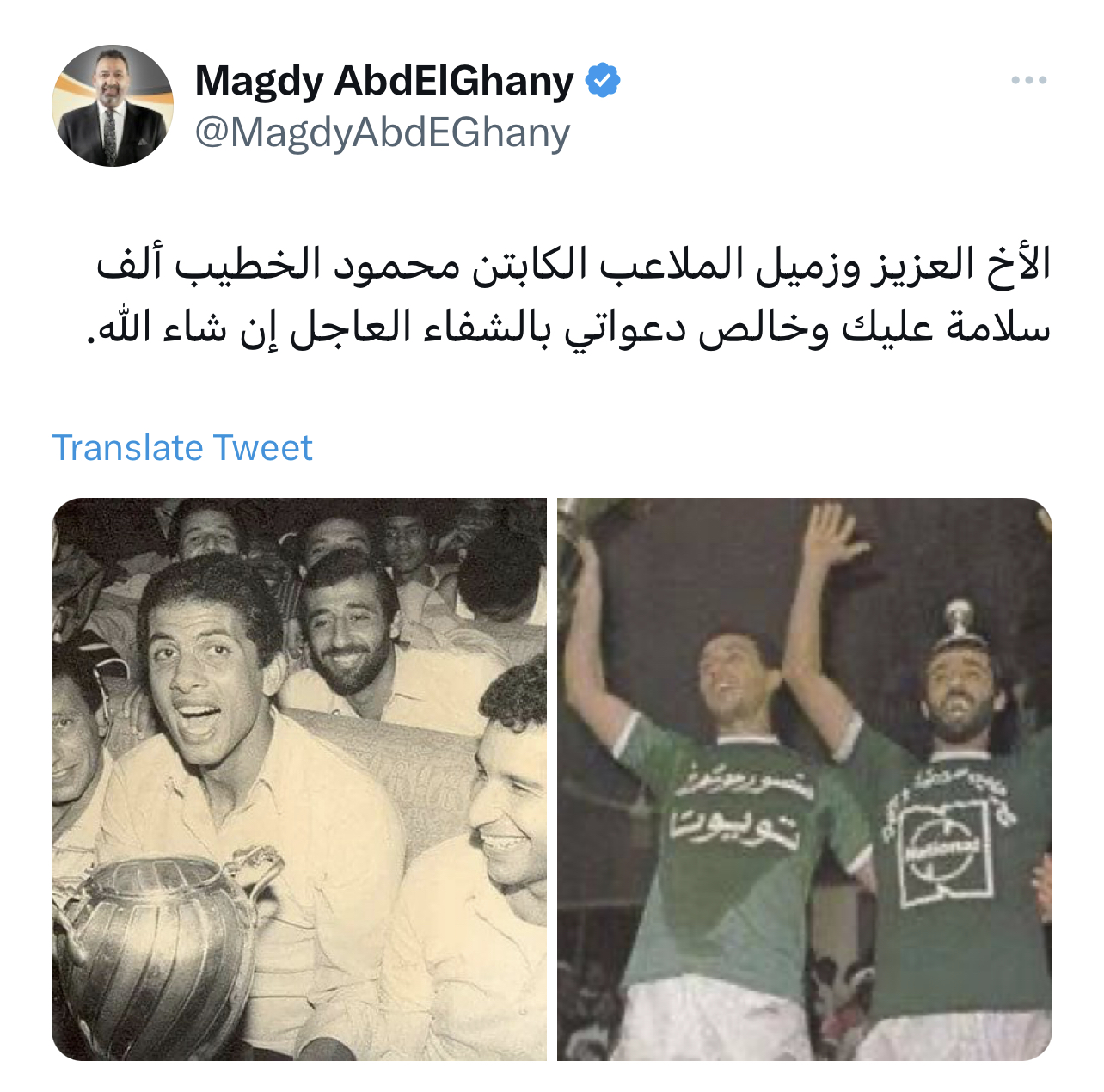
Task: Click the first line of Arabic tweet text
Action: (573, 264)
